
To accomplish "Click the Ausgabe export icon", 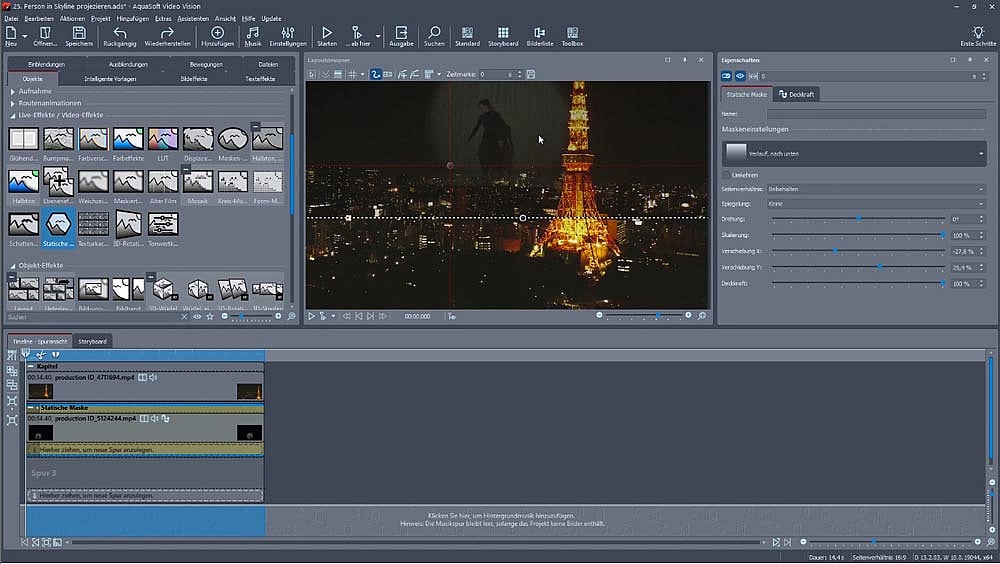I will click(x=400, y=34).
